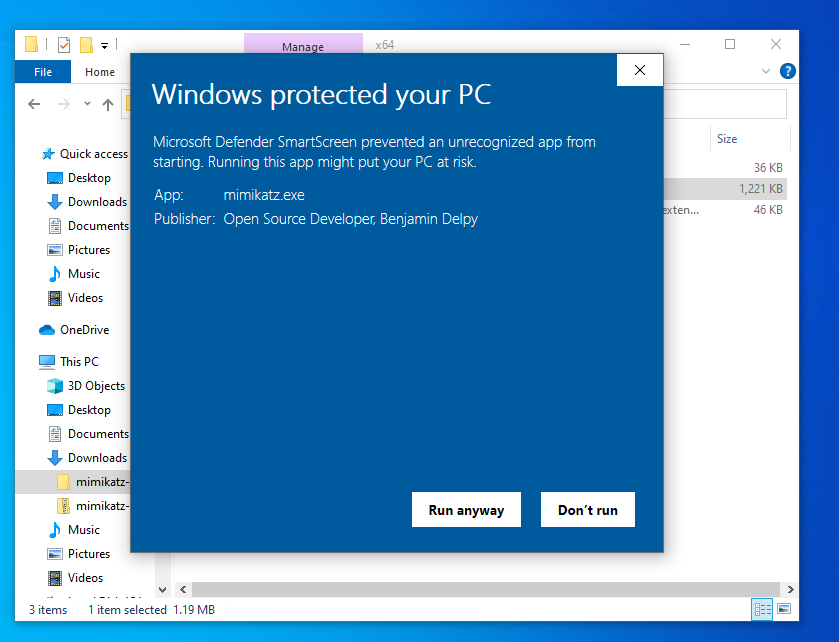This screenshot has height=642, width=839.
Task: Open Customize Quick Access Toolbar dropdown
Action: pos(104,45)
